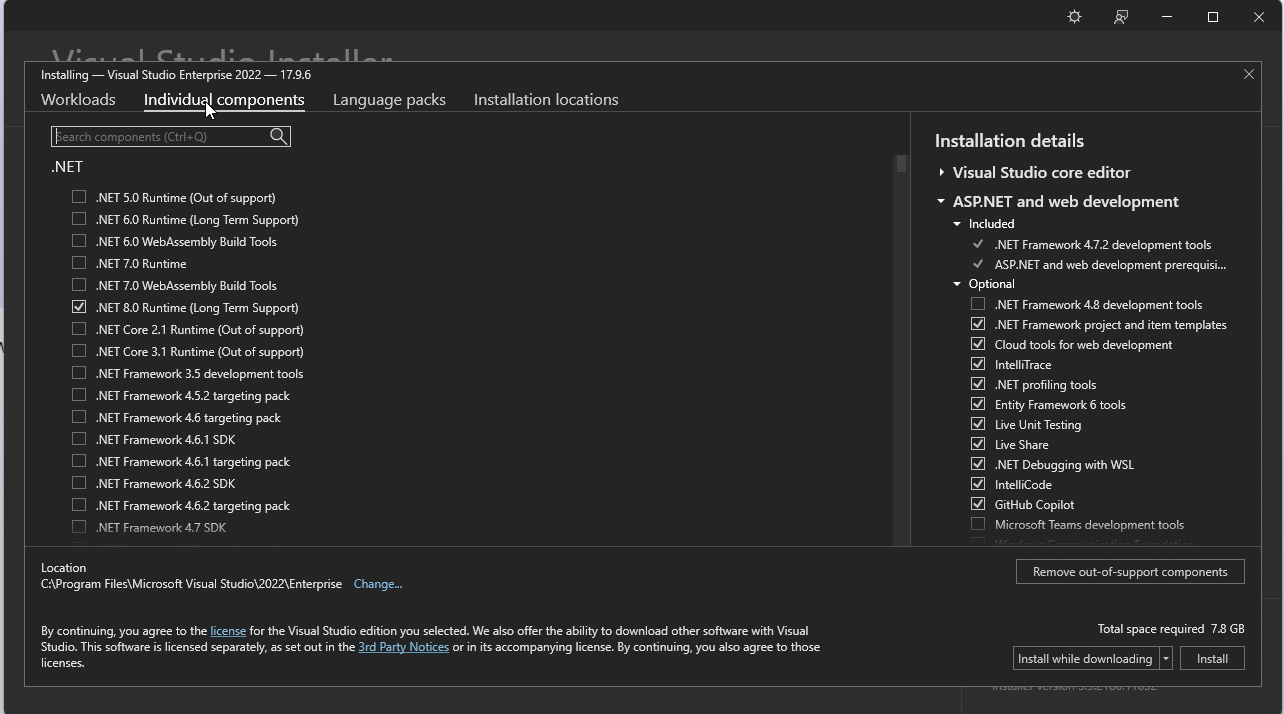The image size is (1284, 714).
Task: Uncheck .NET Framework project and item templates
Action: click(978, 324)
